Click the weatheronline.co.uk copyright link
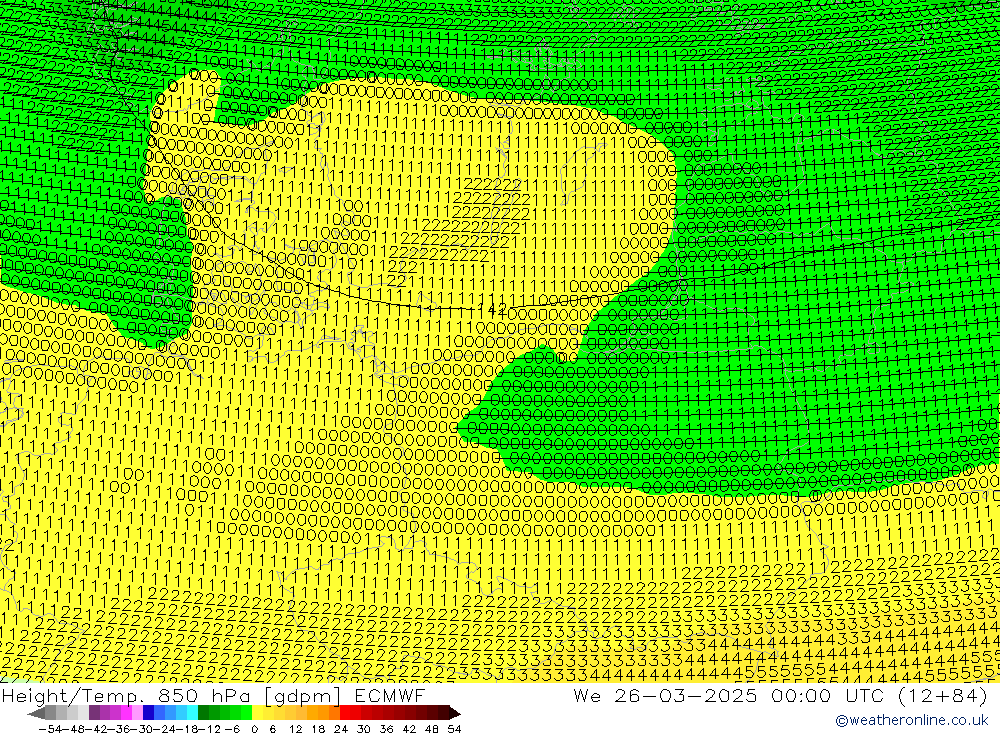The image size is (1000, 733). click(911, 720)
